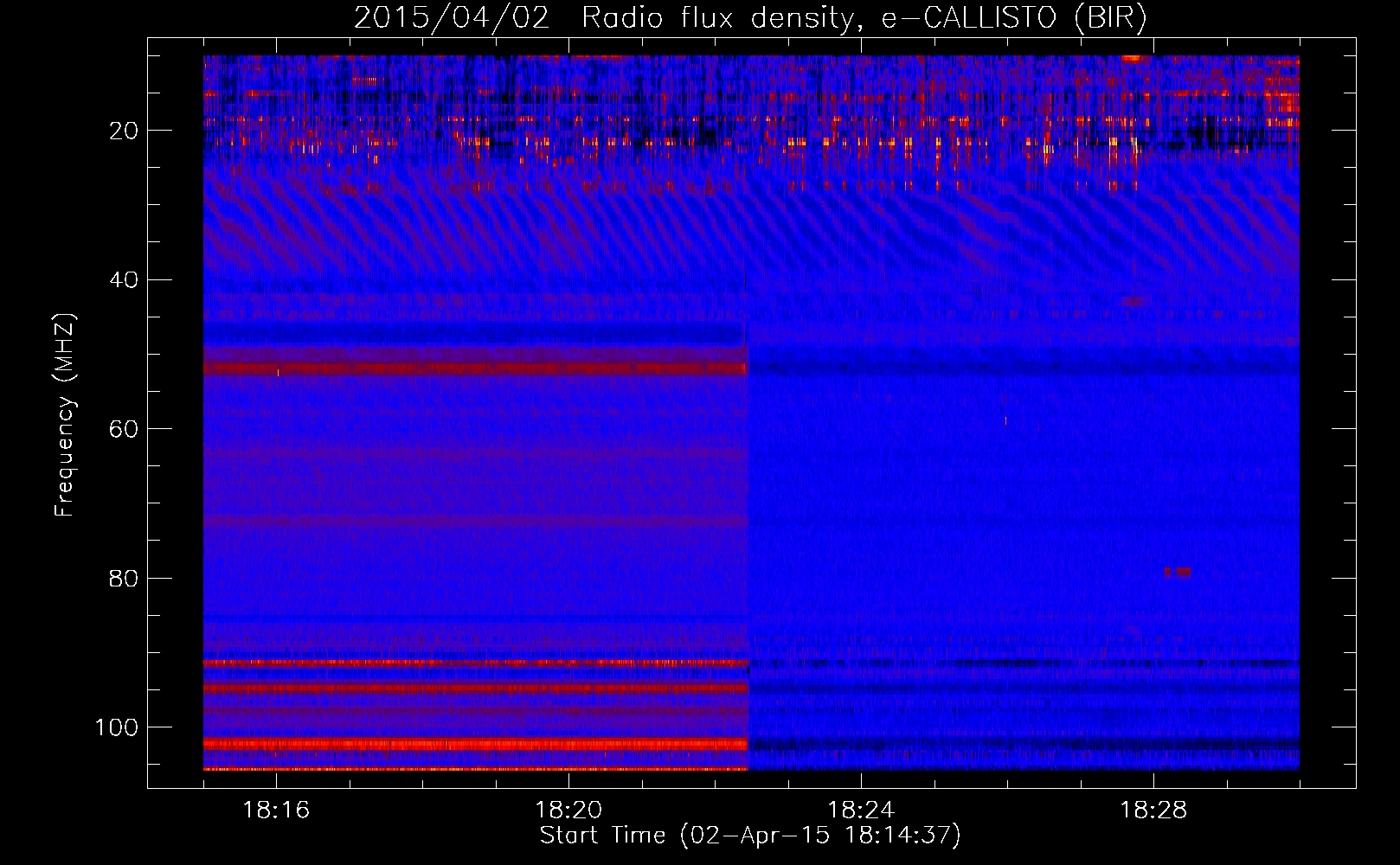Click the '100' frequency tick label
1400x865 pixels.
pos(117,727)
